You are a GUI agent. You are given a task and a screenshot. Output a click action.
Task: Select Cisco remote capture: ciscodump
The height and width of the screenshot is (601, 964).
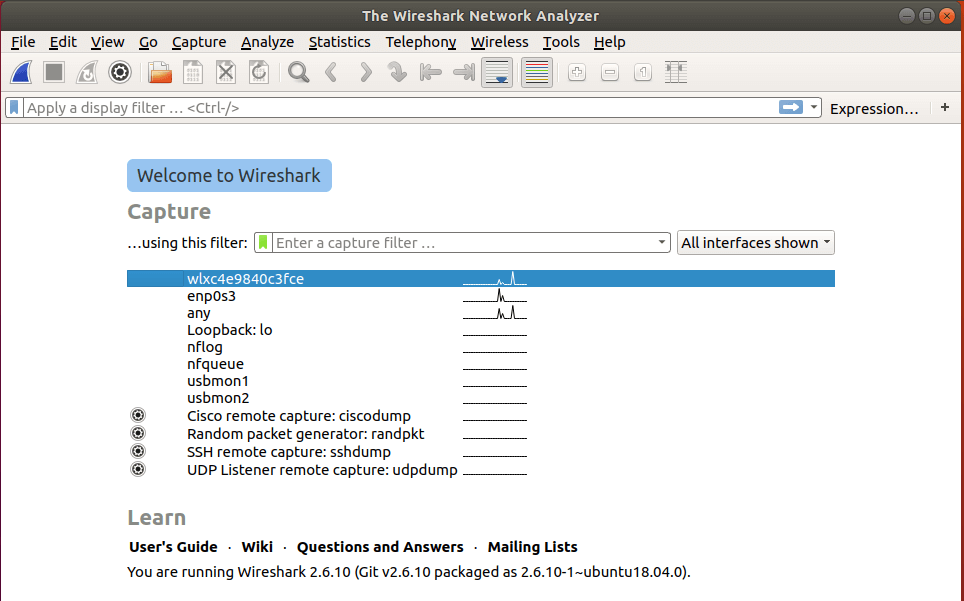481,416
